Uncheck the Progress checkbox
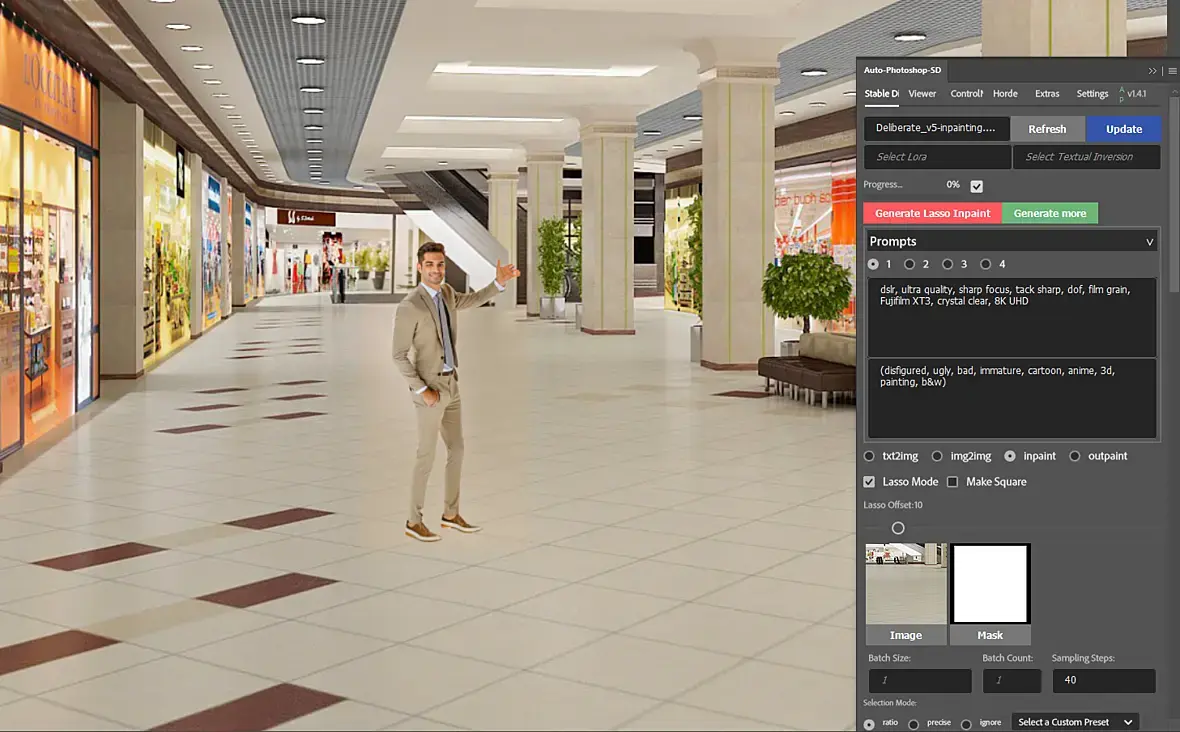 click(976, 186)
